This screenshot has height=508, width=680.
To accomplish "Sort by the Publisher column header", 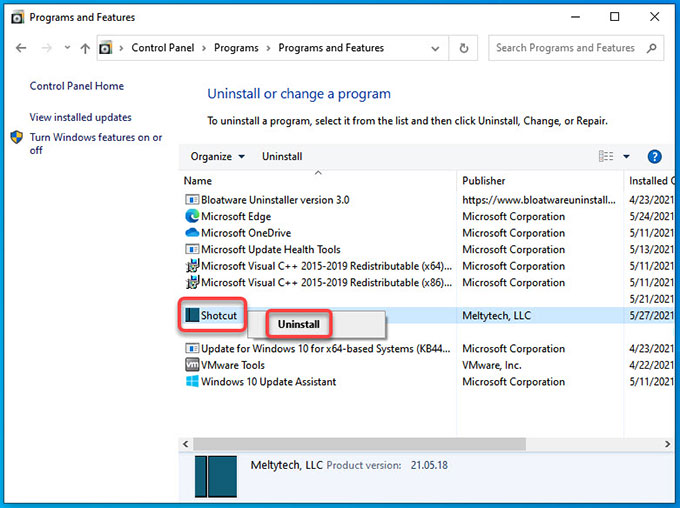I will 484,181.
